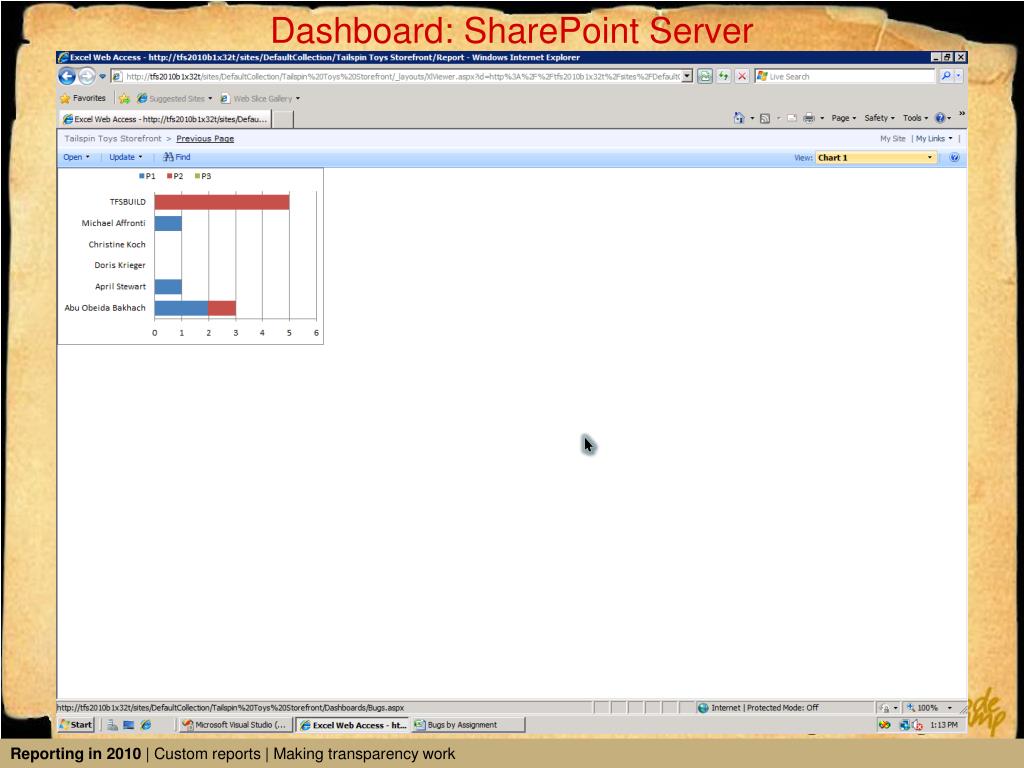Switch to Excel Web Access taskbar button

click(x=353, y=725)
